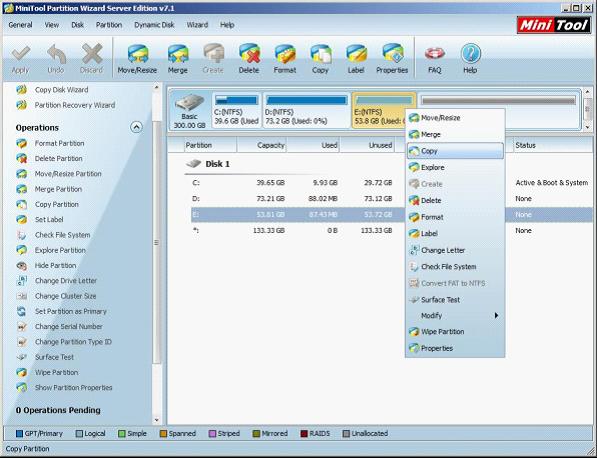Select the Merge toolbar icon
This screenshot has width=597, height=458.
pos(177,59)
